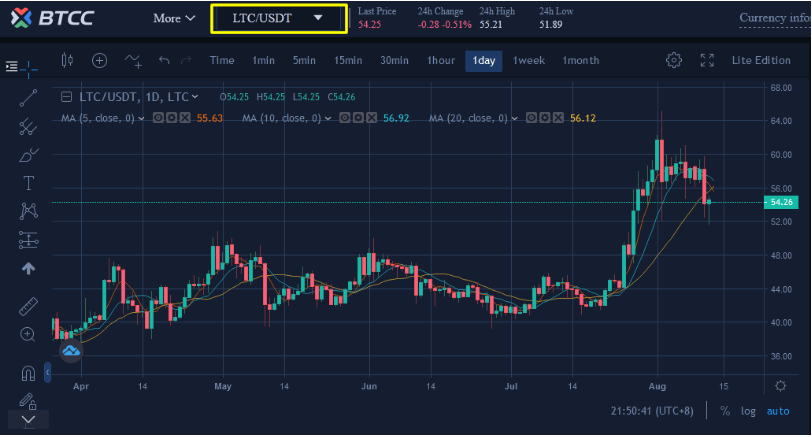Select the price range projection tool
Image resolution: width=812 pixels, height=437 pixels.
pyautogui.click(x=28, y=240)
